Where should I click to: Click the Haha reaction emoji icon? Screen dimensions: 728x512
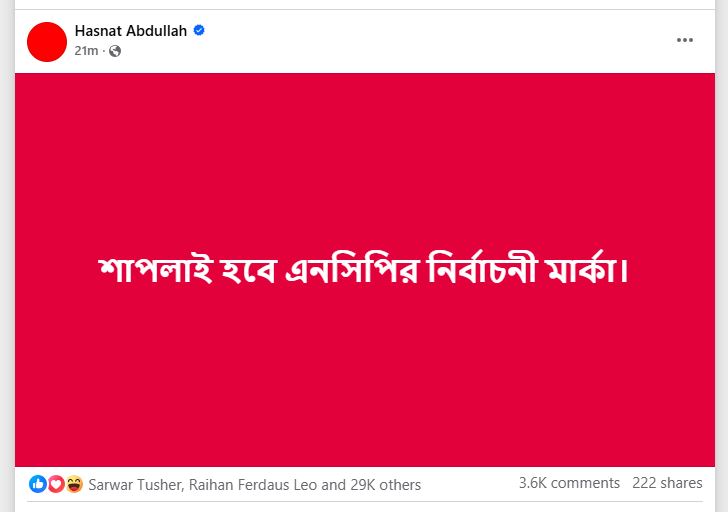pos(72,484)
